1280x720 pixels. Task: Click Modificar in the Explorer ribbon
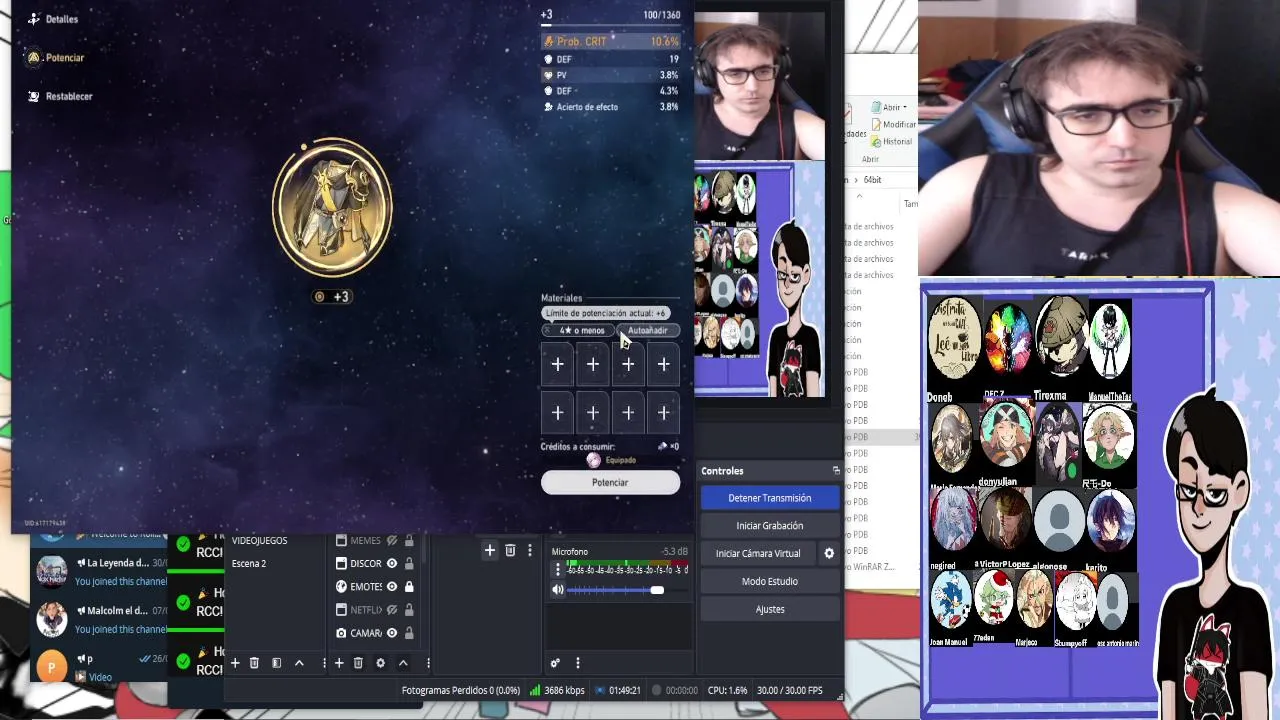(892, 124)
